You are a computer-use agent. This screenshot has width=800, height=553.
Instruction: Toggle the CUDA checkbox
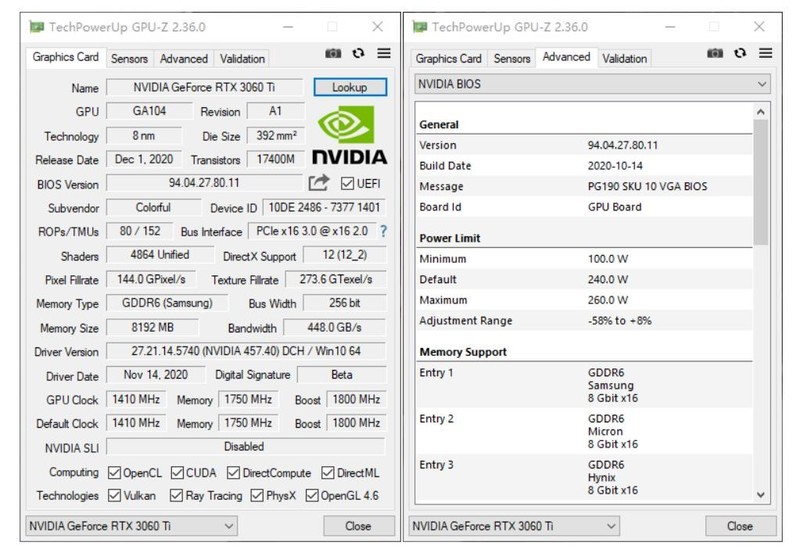177,473
